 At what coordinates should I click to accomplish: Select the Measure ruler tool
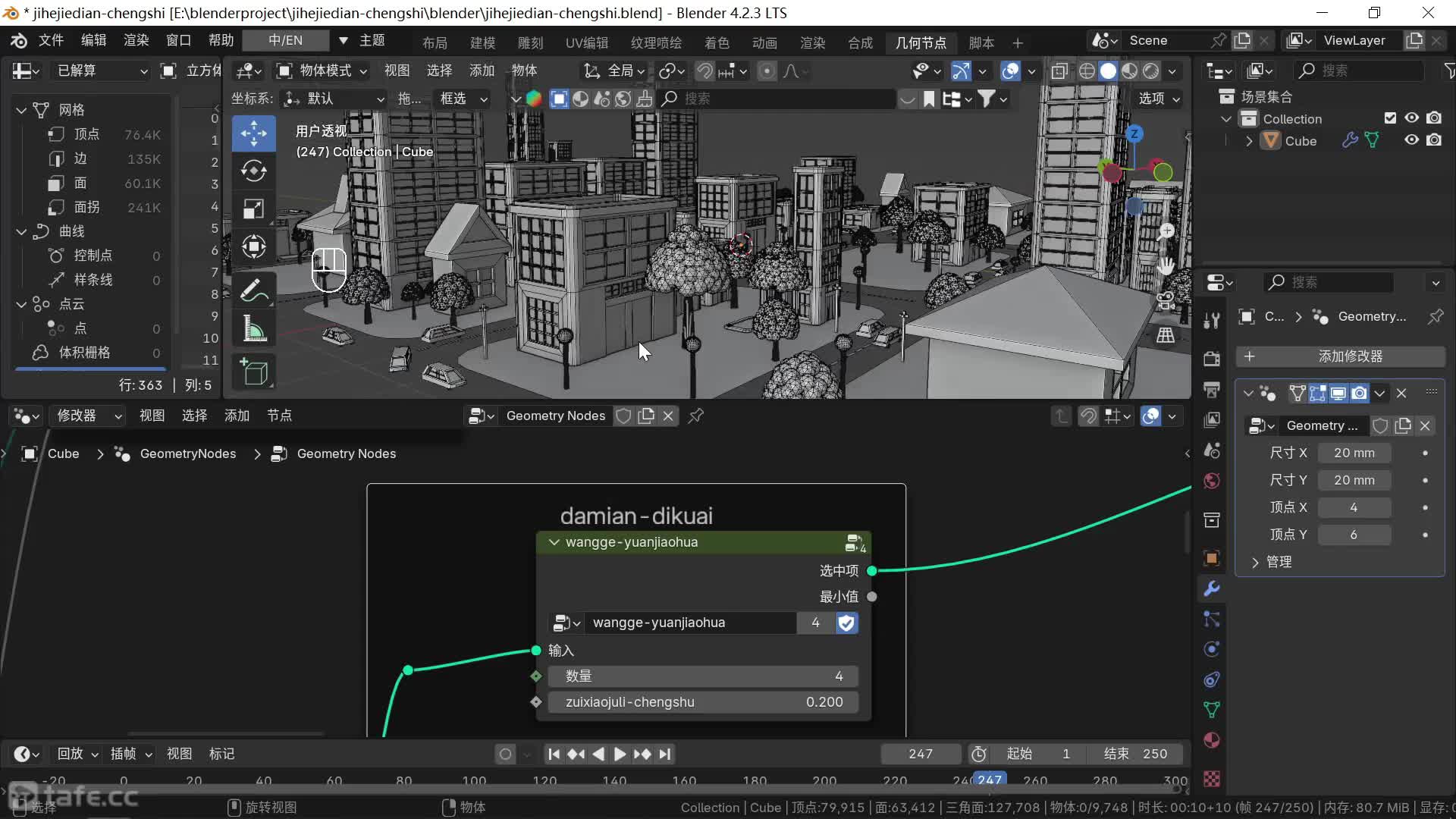click(253, 329)
